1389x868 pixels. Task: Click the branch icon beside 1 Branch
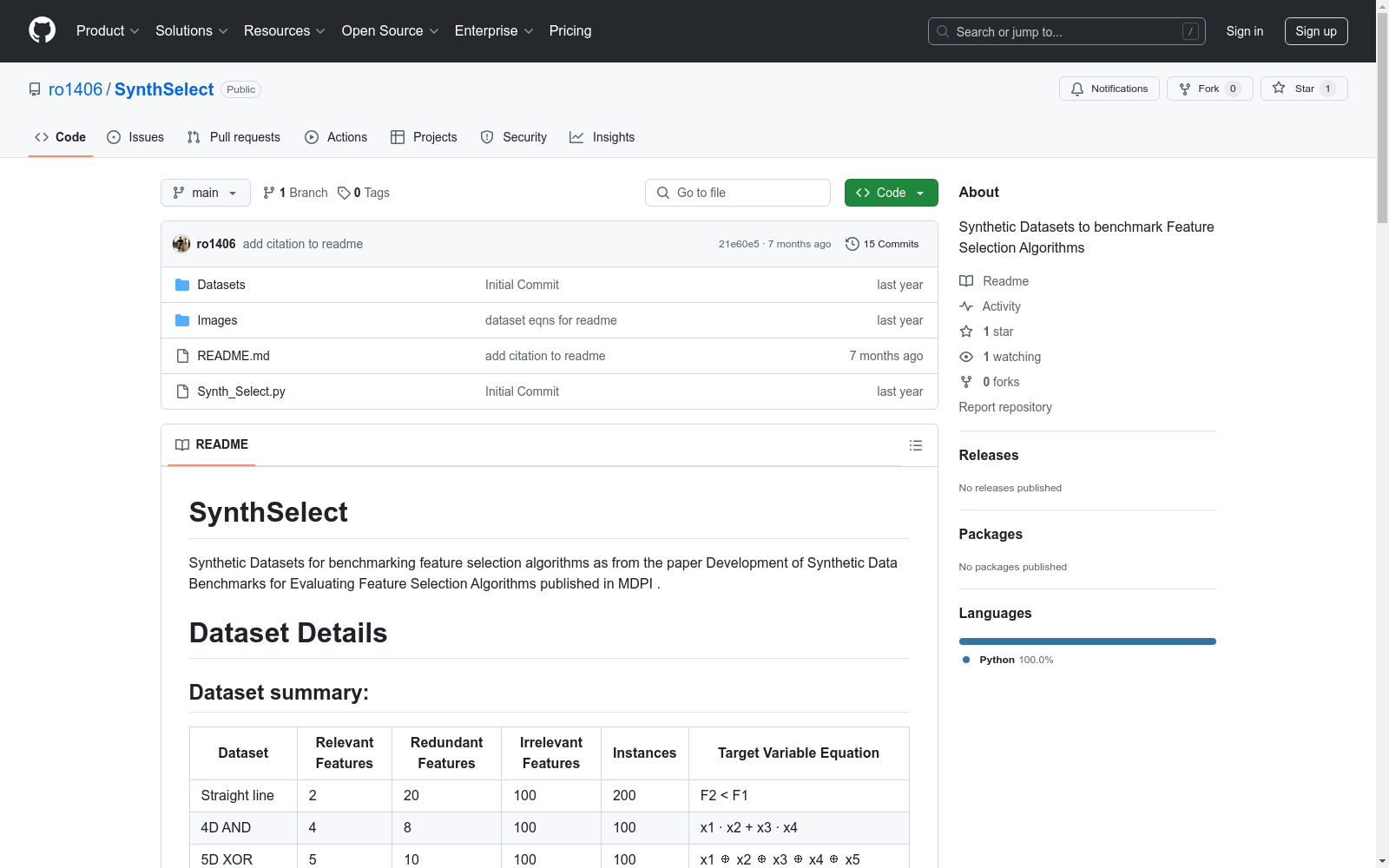pos(269,193)
